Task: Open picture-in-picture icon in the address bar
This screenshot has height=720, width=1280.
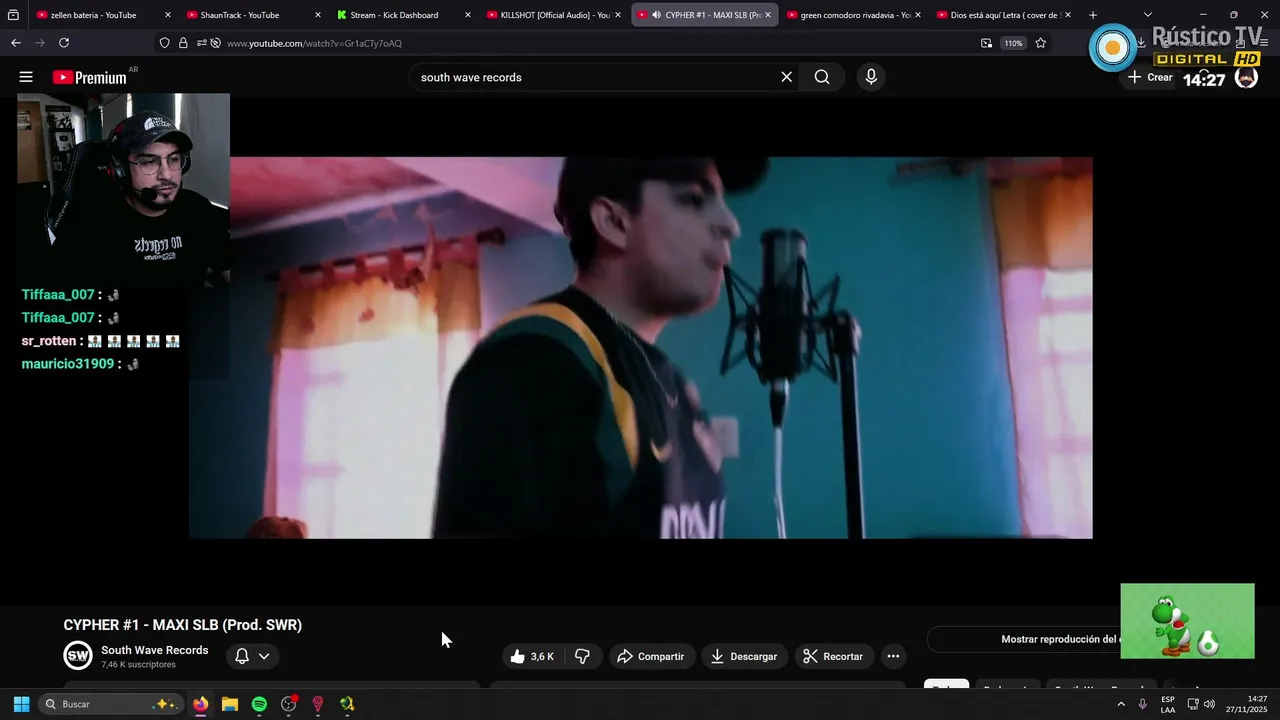Action: (x=987, y=43)
